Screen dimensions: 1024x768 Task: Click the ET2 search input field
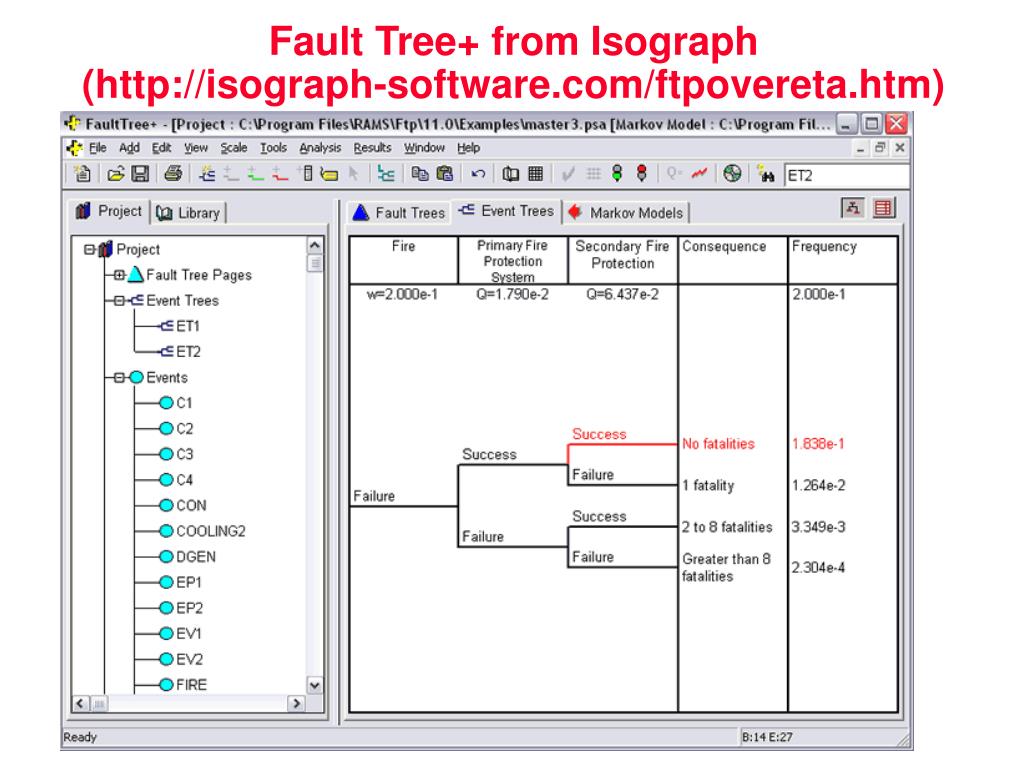click(846, 175)
